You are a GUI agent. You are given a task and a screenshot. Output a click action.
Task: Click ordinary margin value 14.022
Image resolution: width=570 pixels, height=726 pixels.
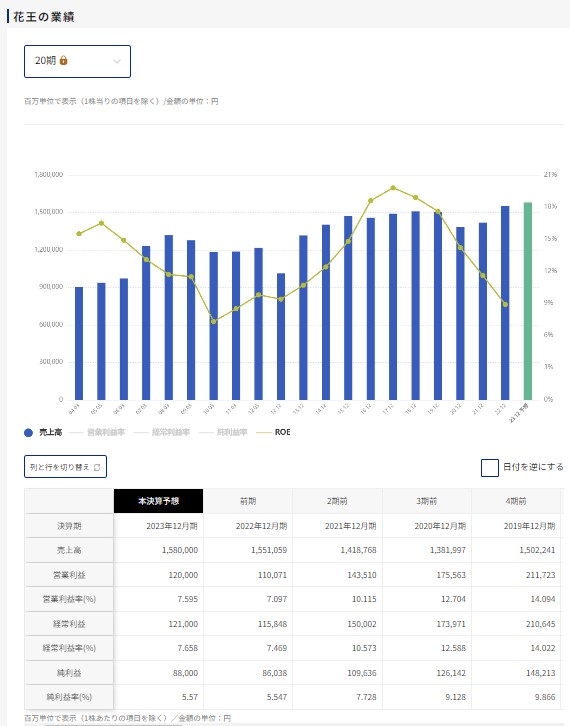coord(543,648)
